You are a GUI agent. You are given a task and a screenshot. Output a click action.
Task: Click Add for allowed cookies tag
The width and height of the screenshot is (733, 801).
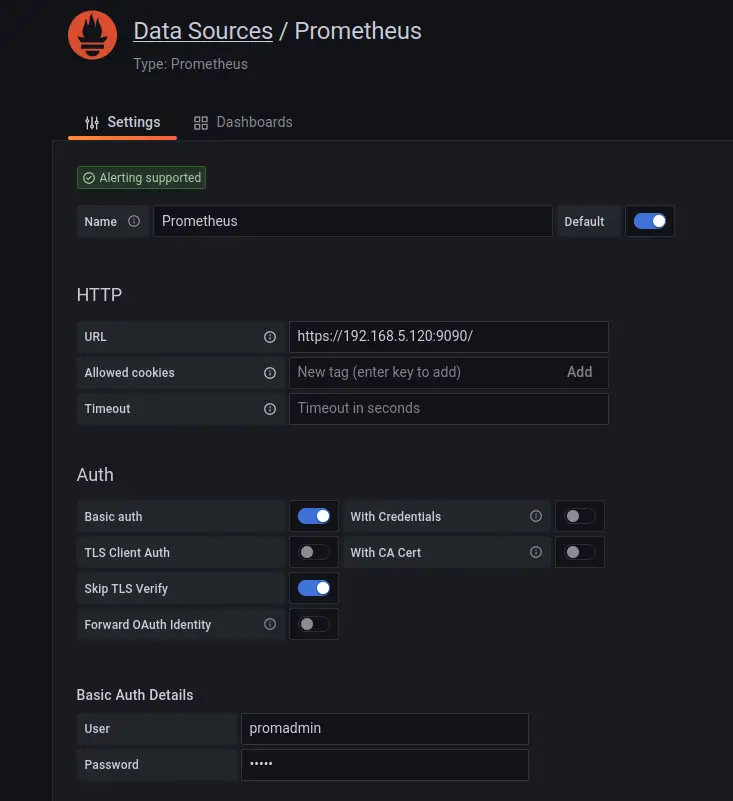[579, 372]
